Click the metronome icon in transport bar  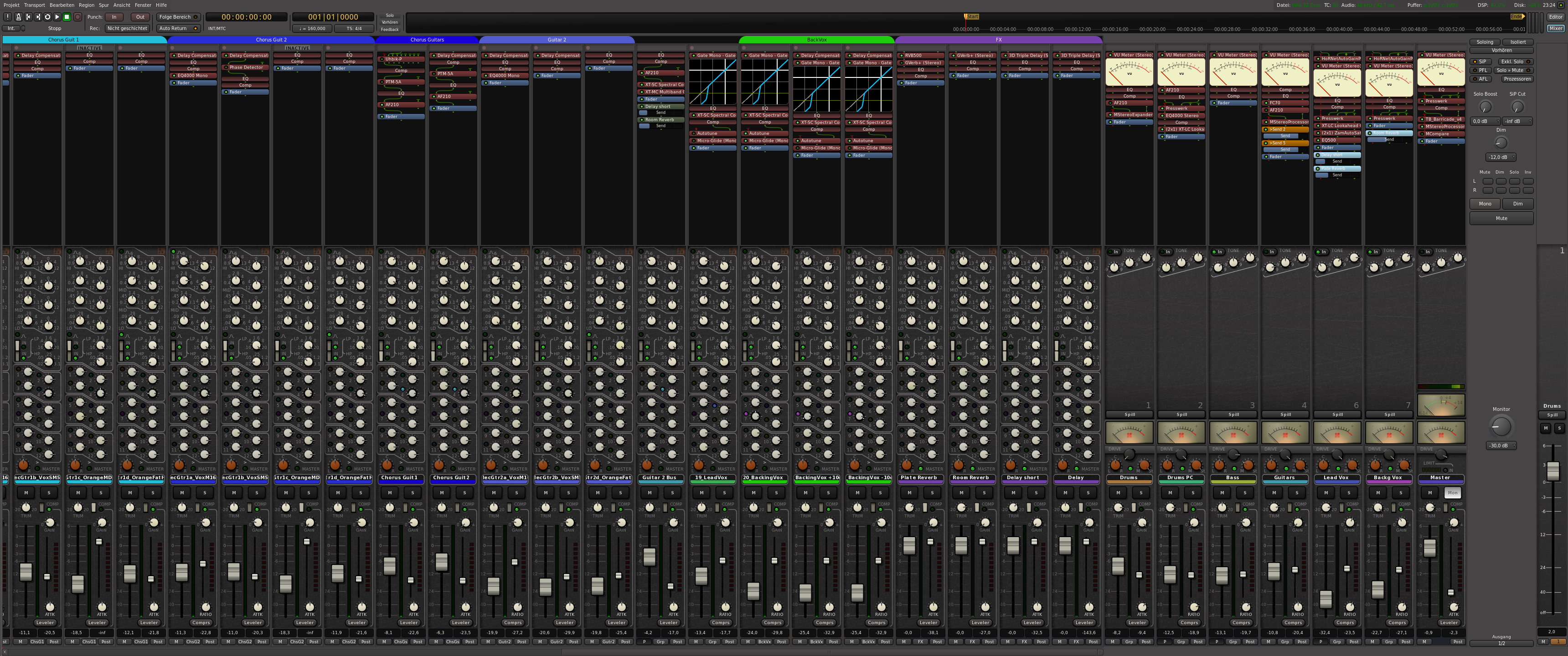pos(18,17)
